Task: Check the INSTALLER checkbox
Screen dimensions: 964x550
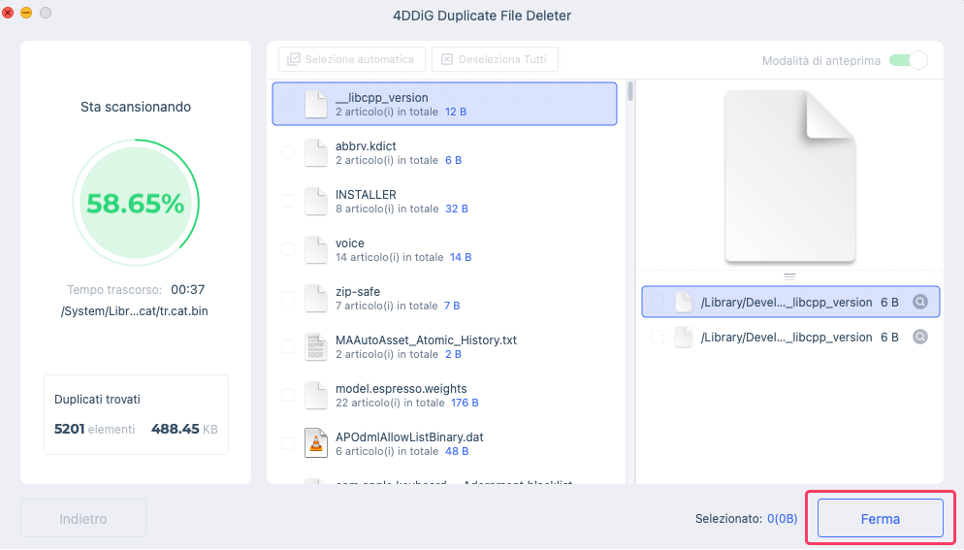Action: point(288,201)
